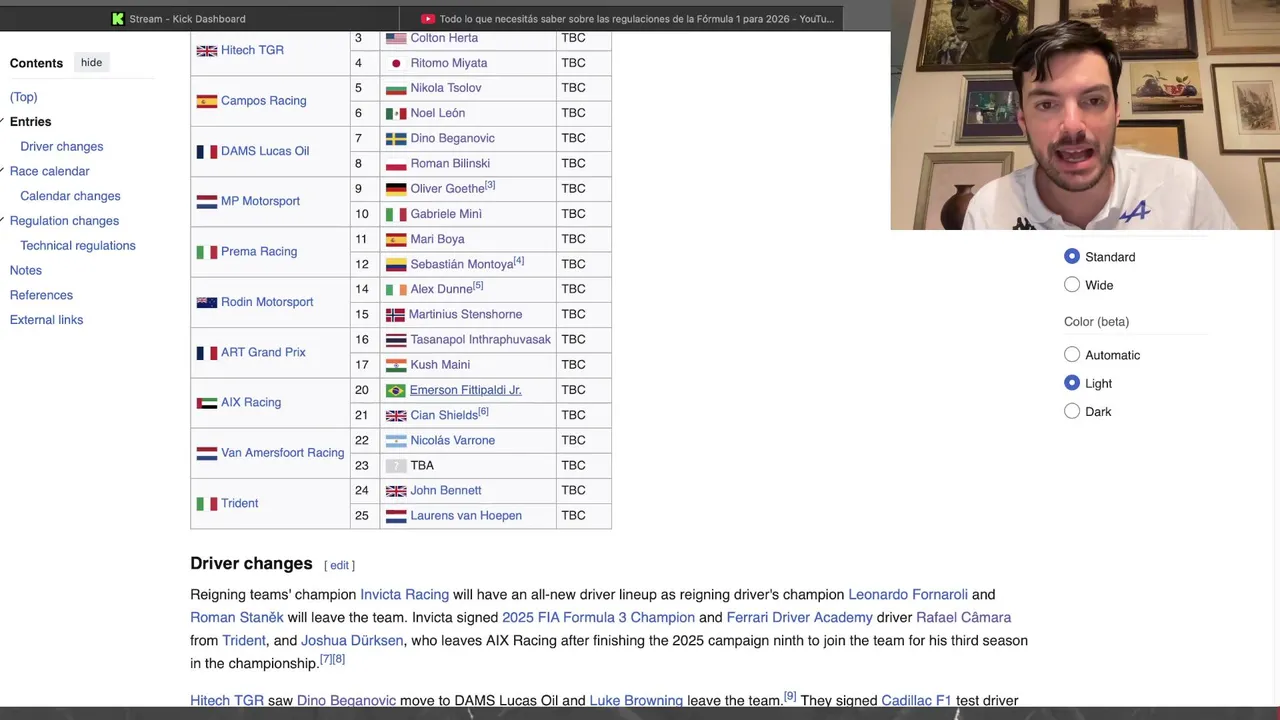The width and height of the screenshot is (1280, 720).
Task: Click the Brazilian flag beside Emerson Fittipaldi Jr.
Action: point(395,391)
